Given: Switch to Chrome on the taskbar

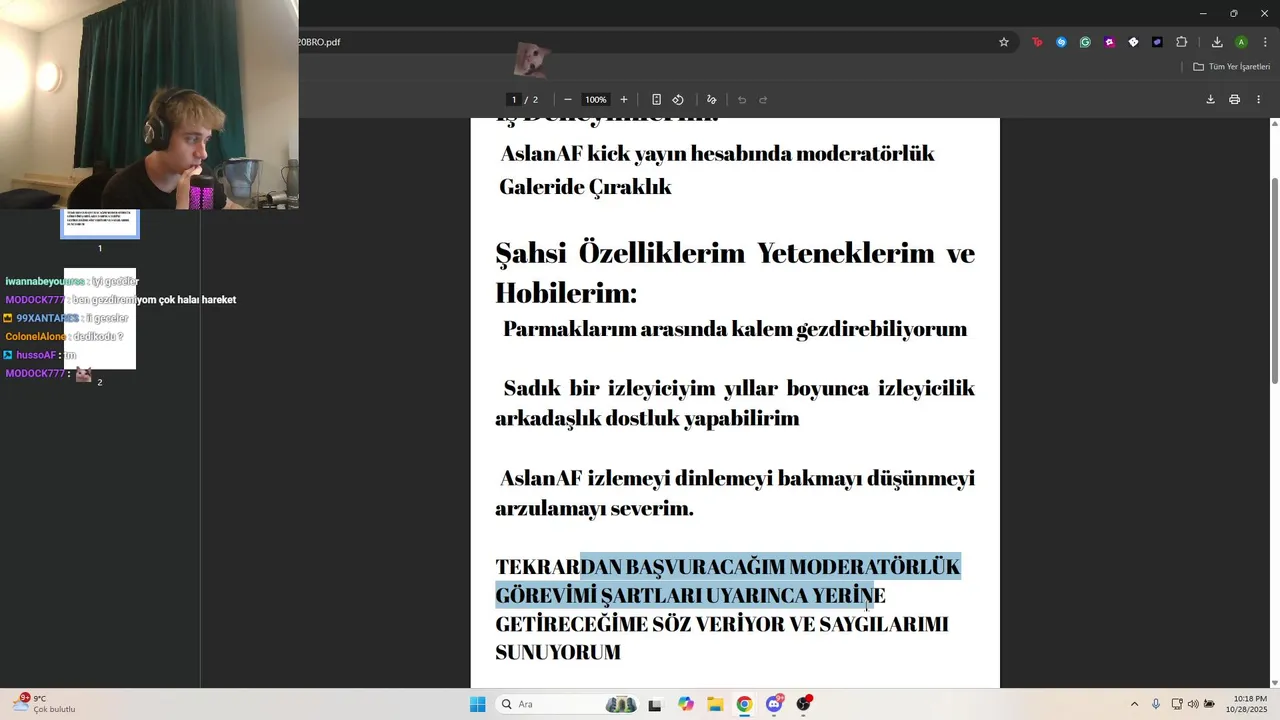Looking at the screenshot, I should [744, 704].
